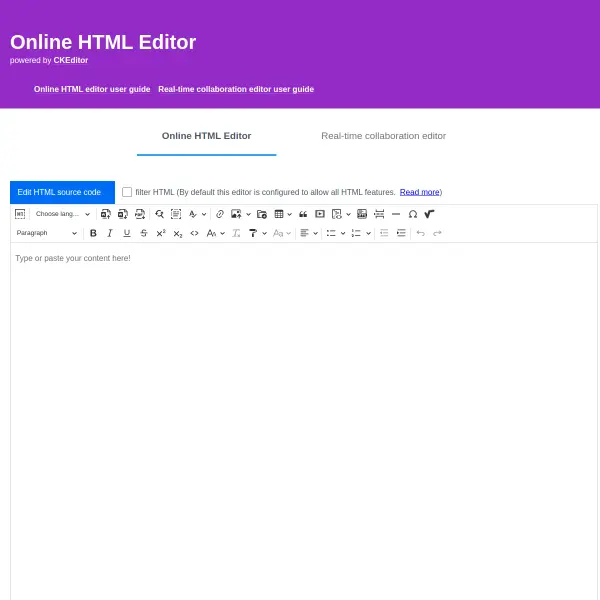This screenshot has height=600, width=600.
Task: Switch to Real-time collaboration editor tab
Action: (x=383, y=136)
